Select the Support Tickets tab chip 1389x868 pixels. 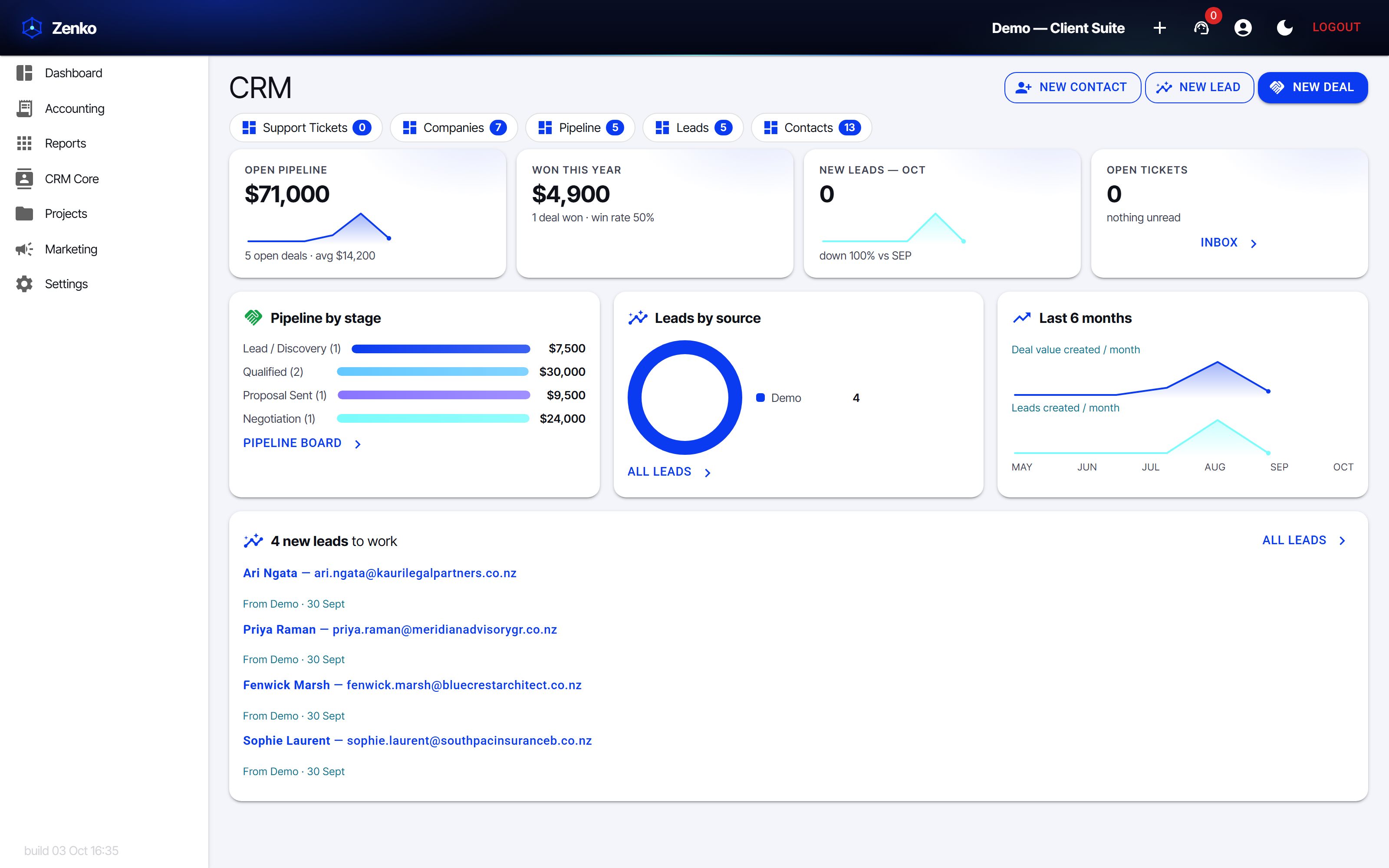tap(306, 128)
